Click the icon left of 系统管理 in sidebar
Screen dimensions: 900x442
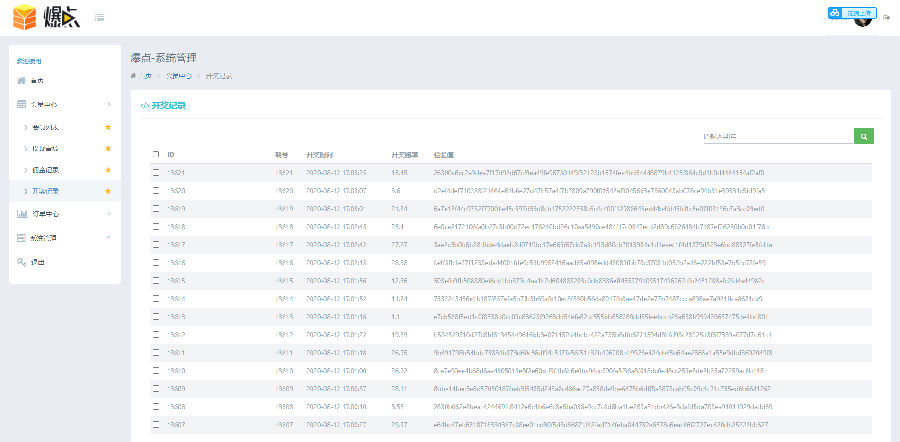pos(22,238)
